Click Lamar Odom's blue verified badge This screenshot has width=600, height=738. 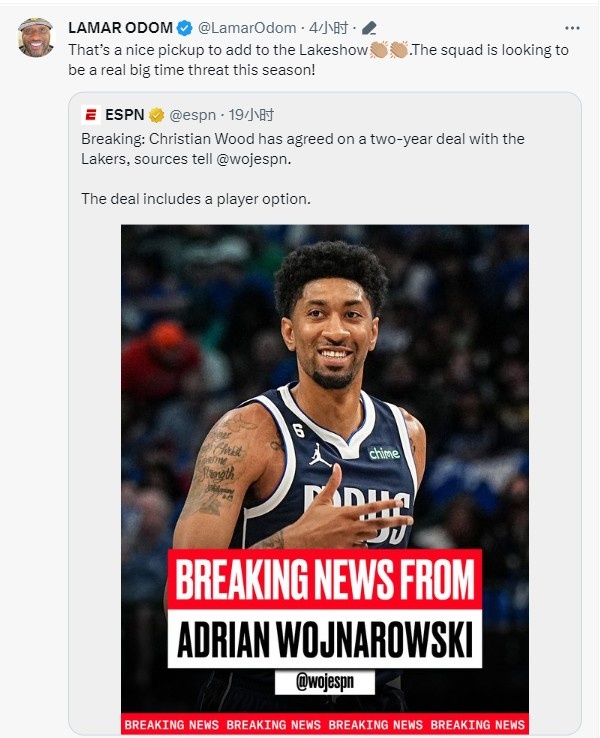point(184,28)
